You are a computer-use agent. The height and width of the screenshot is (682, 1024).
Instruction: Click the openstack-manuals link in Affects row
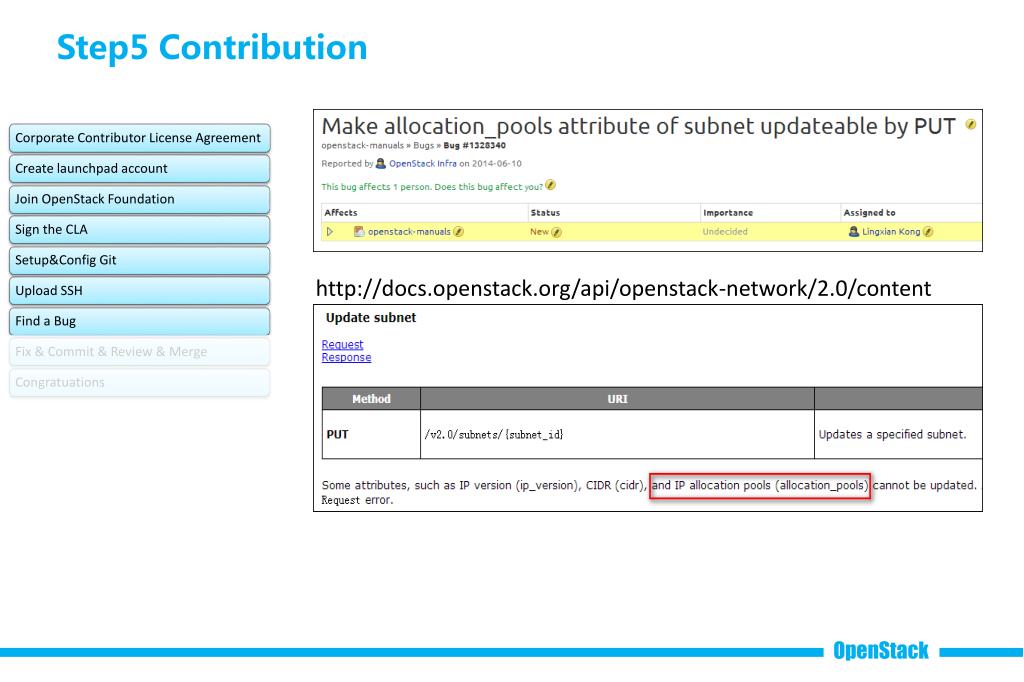(x=409, y=231)
